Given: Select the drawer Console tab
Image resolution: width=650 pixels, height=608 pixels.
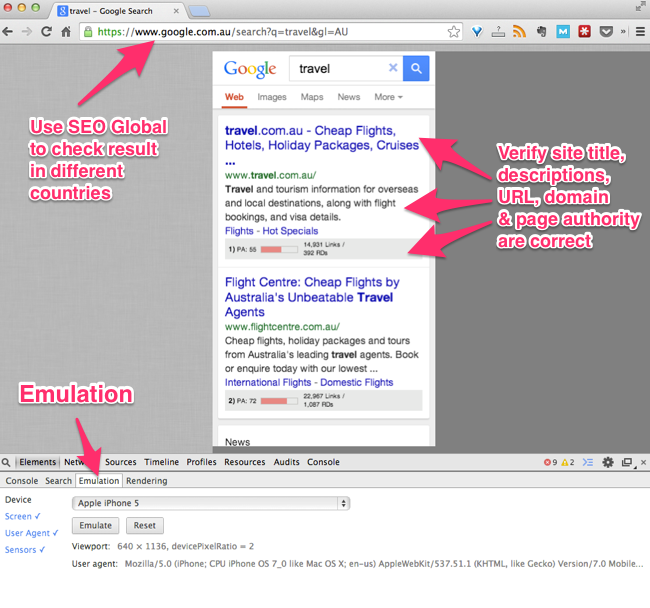Looking at the screenshot, I should (22, 481).
